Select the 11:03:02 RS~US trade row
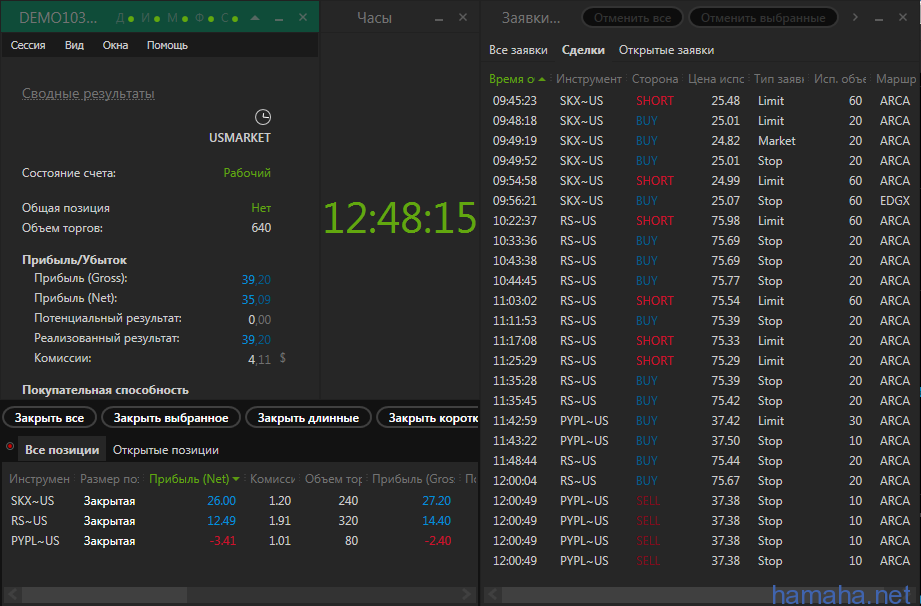The height and width of the screenshot is (606, 921). coord(702,301)
